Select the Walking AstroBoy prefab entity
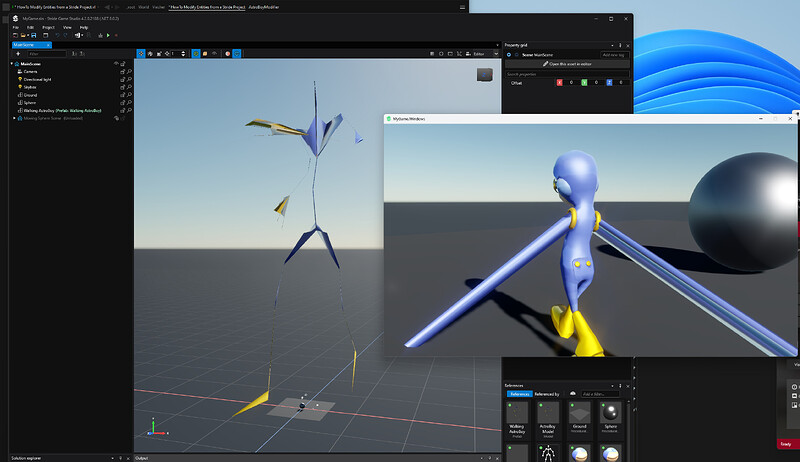 (62, 110)
